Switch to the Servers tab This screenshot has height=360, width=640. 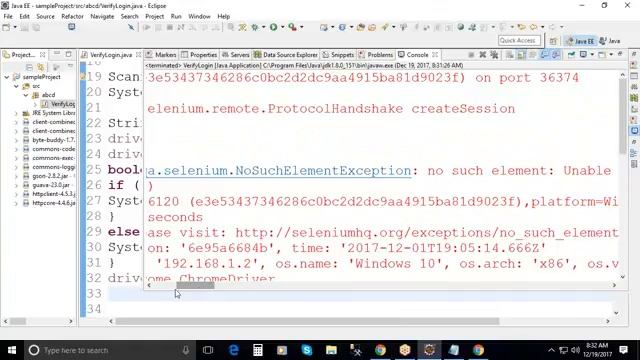coord(236,55)
